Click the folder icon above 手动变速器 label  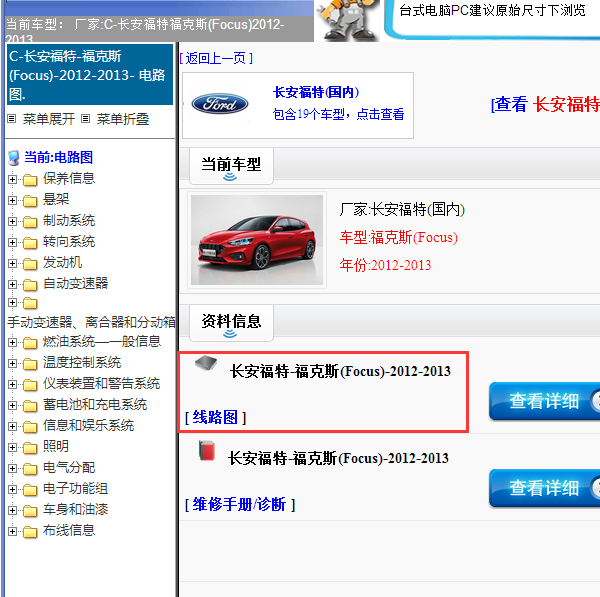click(30, 303)
